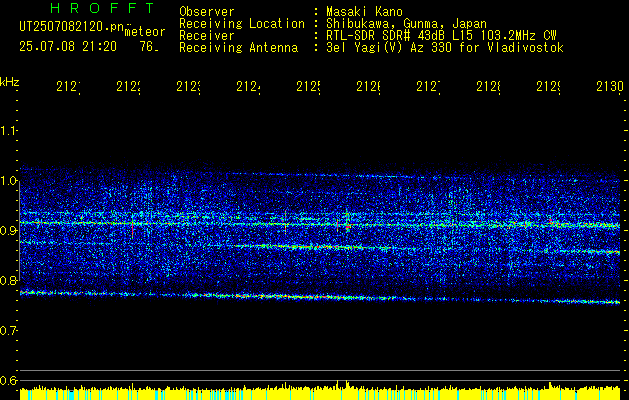
Task: Click the kHz axis unit label
Action: point(9,82)
